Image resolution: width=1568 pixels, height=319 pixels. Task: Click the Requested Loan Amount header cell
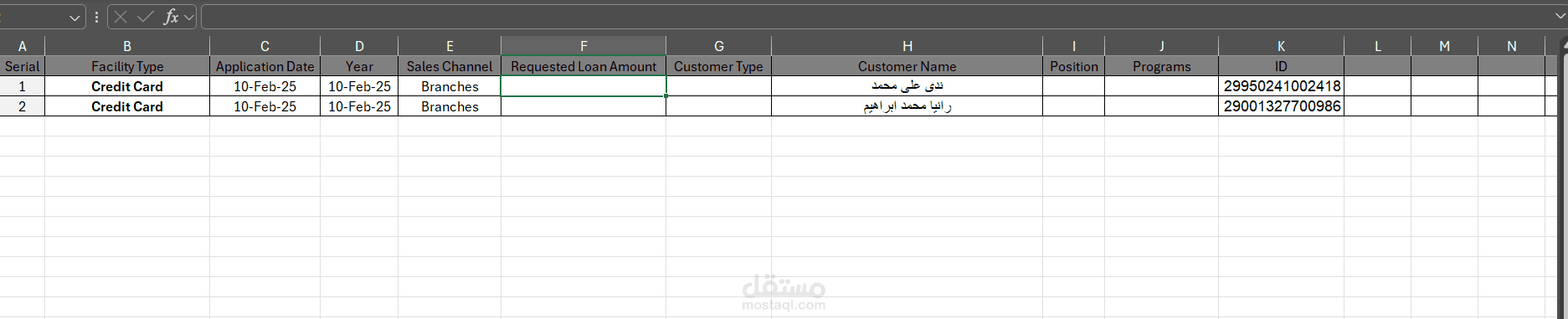[x=584, y=66]
